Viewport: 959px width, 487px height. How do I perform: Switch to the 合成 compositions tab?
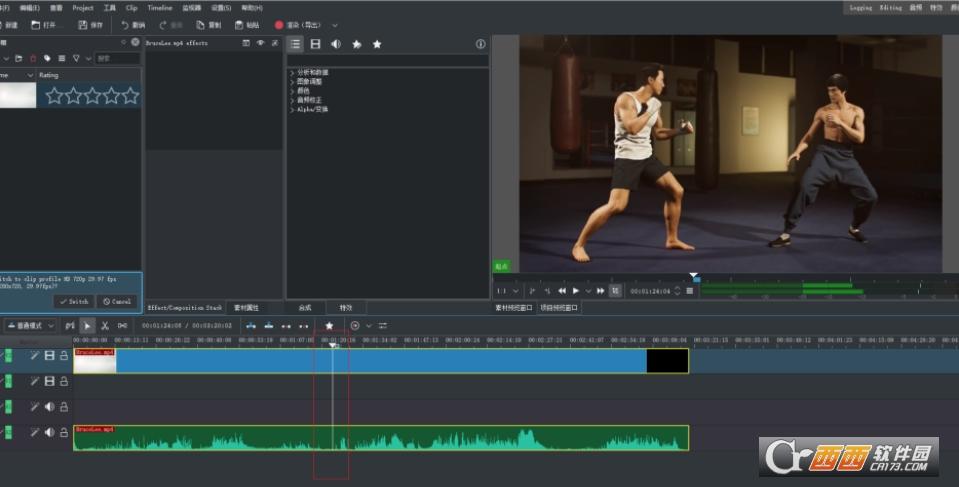[x=305, y=307]
